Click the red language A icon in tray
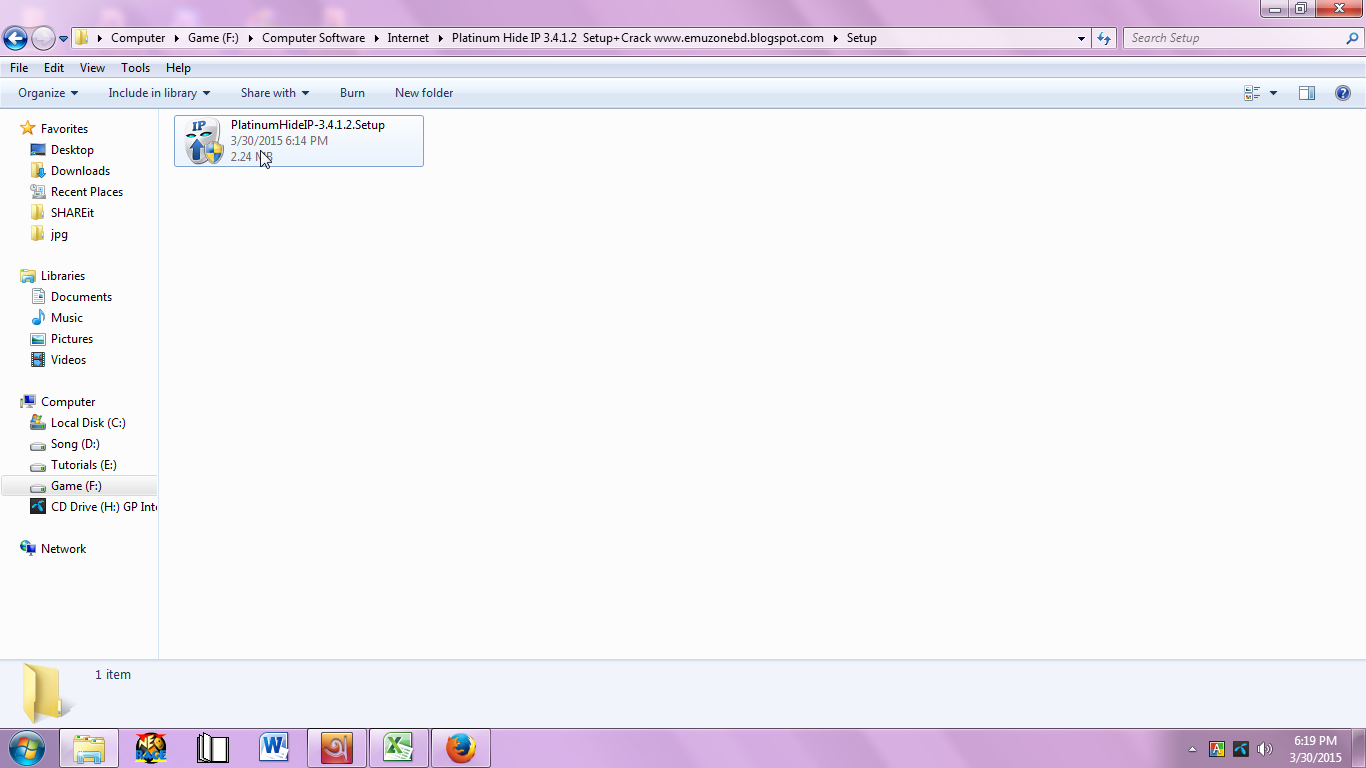The image size is (1366, 768). point(1217,749)
